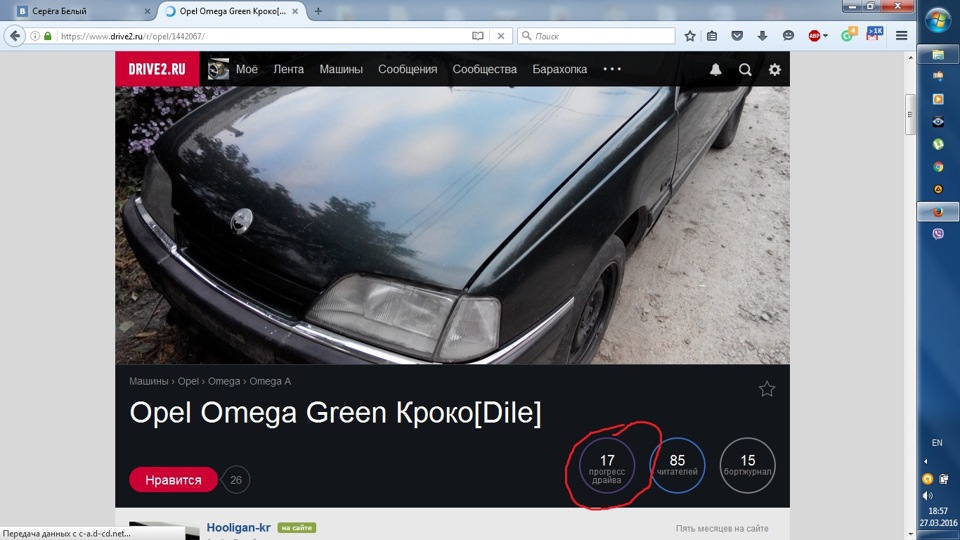Show hidden tray icons arrow
This screenshot has height=540, width=960.
click(x=926, y=461)
